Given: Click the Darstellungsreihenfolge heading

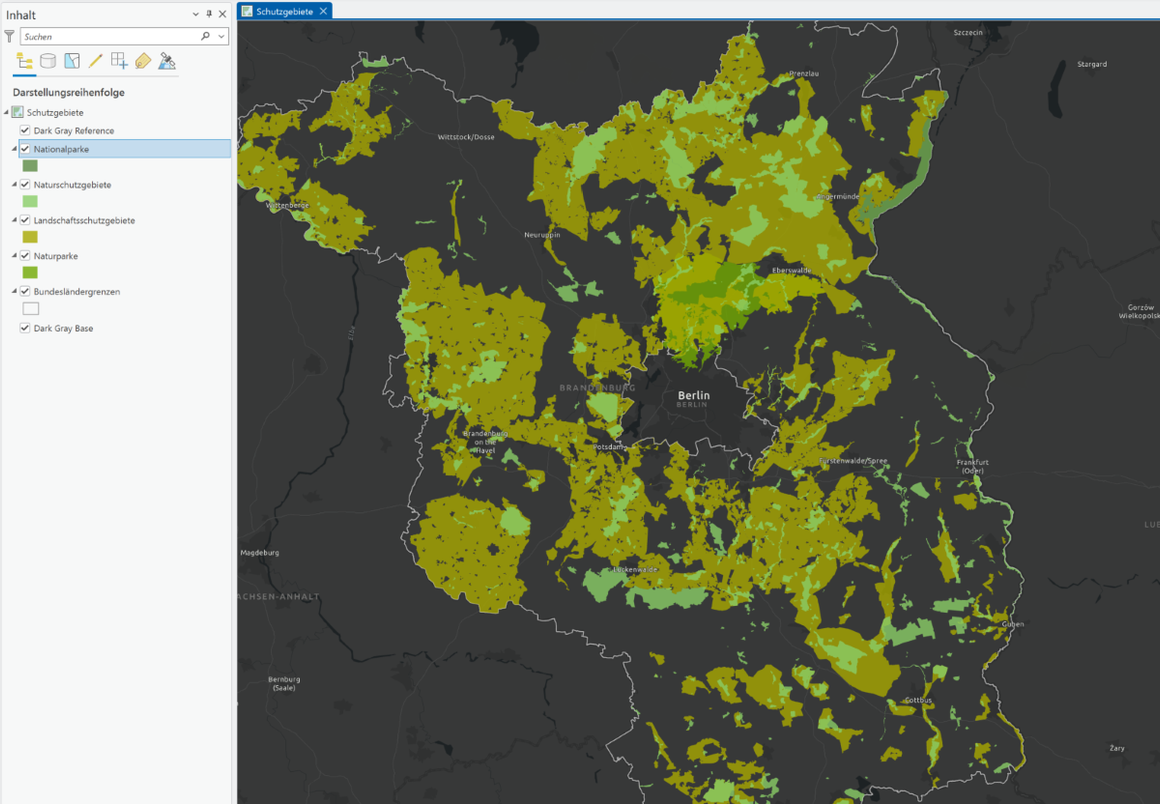Looking at the screenshot, I should [69, 92].
